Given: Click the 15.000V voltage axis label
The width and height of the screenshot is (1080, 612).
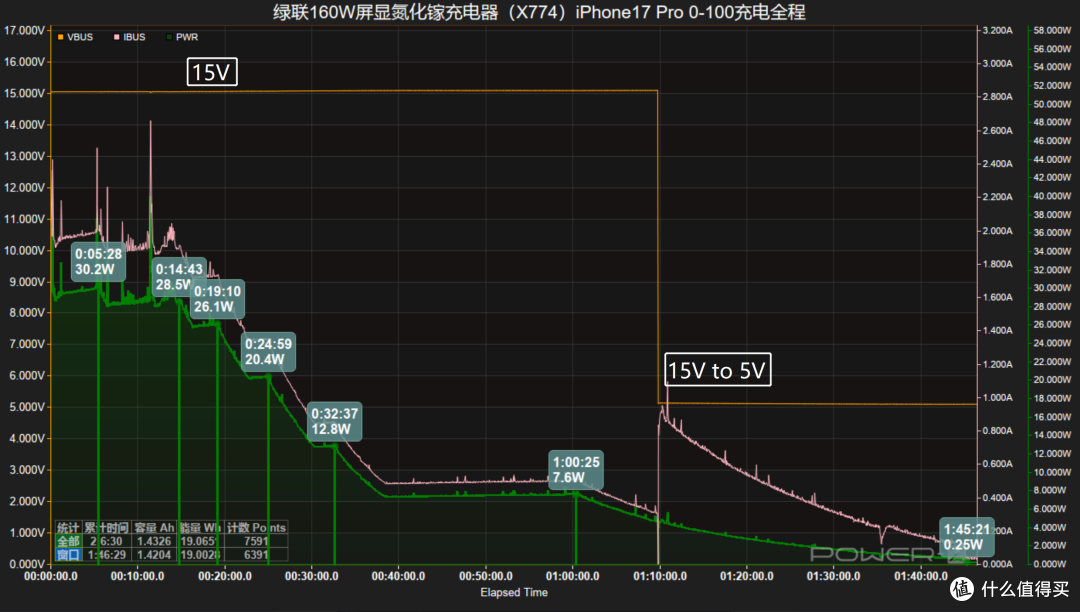Looking at the screenshot, I should click(24, 94).
